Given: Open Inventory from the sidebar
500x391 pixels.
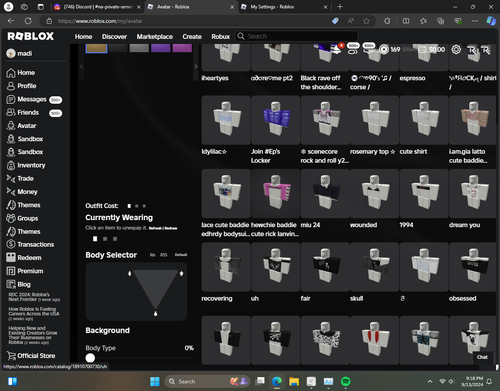Looking at the screenshot, I should point(26,165).
